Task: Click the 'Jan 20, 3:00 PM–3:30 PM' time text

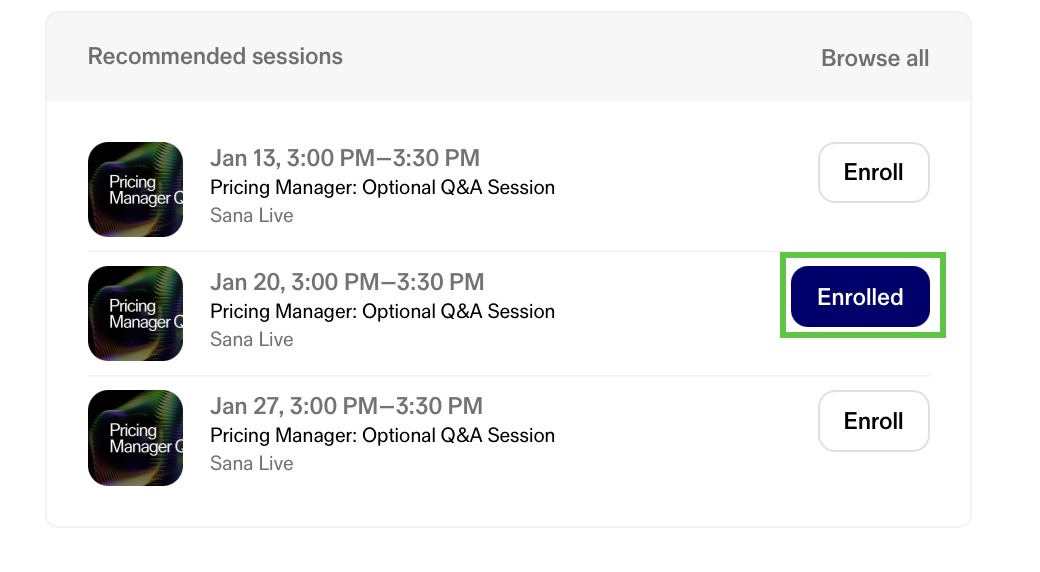Action: coord(346,282)
